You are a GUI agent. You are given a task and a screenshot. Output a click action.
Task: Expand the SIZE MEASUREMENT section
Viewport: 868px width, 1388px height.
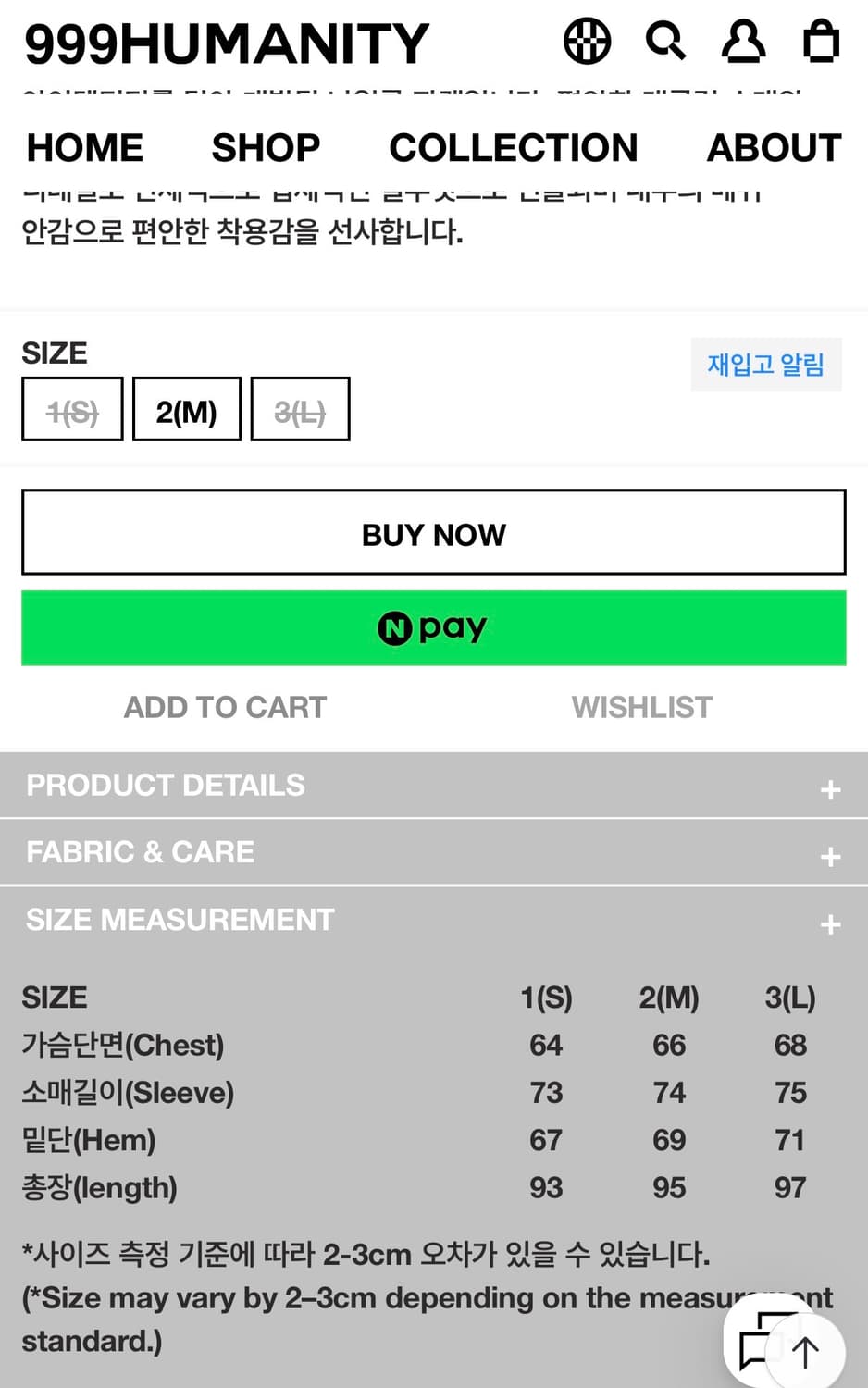coord(433,920)
